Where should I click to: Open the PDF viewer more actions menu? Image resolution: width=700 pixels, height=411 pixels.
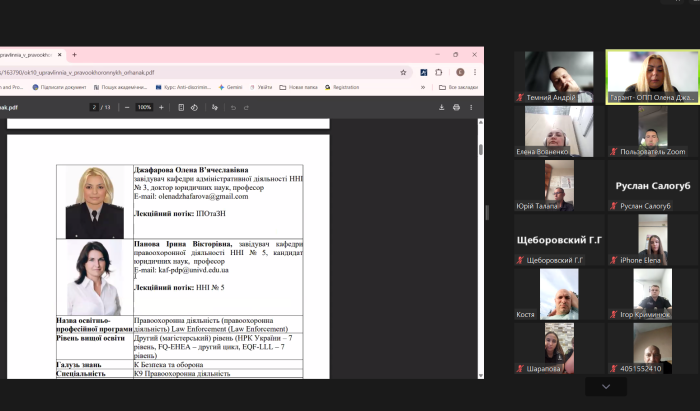[x=471, y=107]
